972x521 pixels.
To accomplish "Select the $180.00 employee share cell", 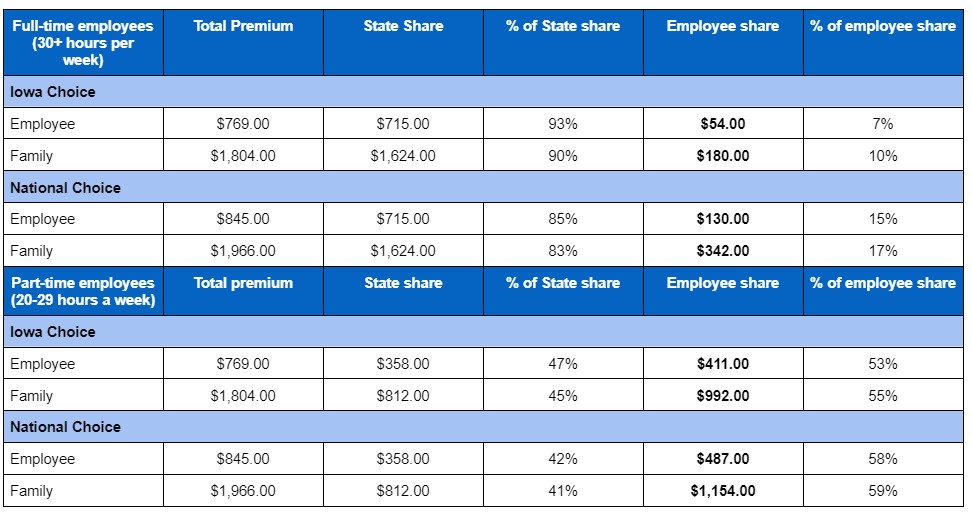I will point(722,156).
